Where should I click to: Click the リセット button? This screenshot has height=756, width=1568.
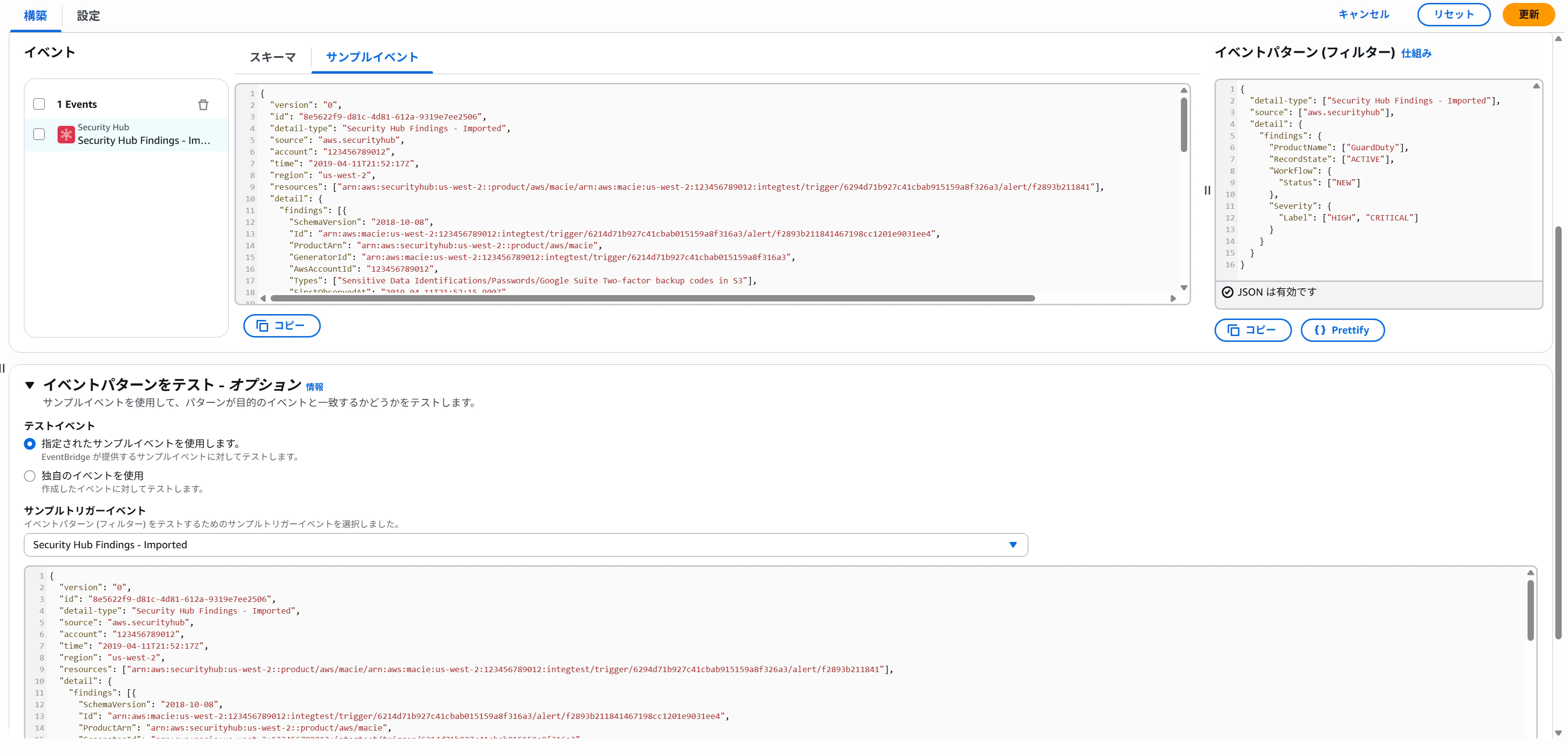(1453, 14)
